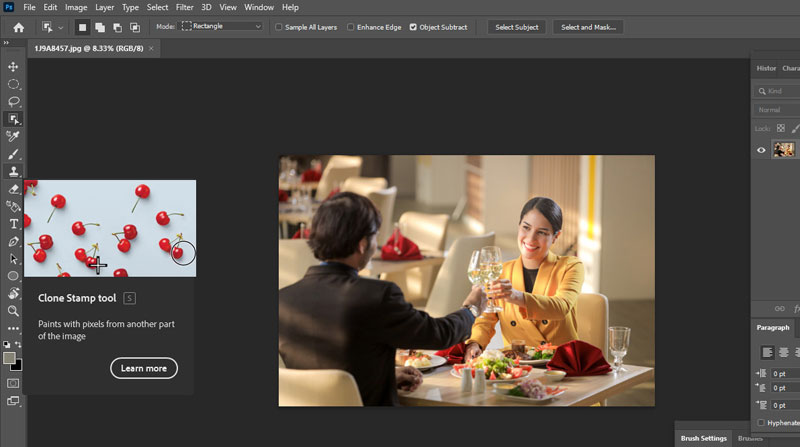Select the Move tool

14,67
